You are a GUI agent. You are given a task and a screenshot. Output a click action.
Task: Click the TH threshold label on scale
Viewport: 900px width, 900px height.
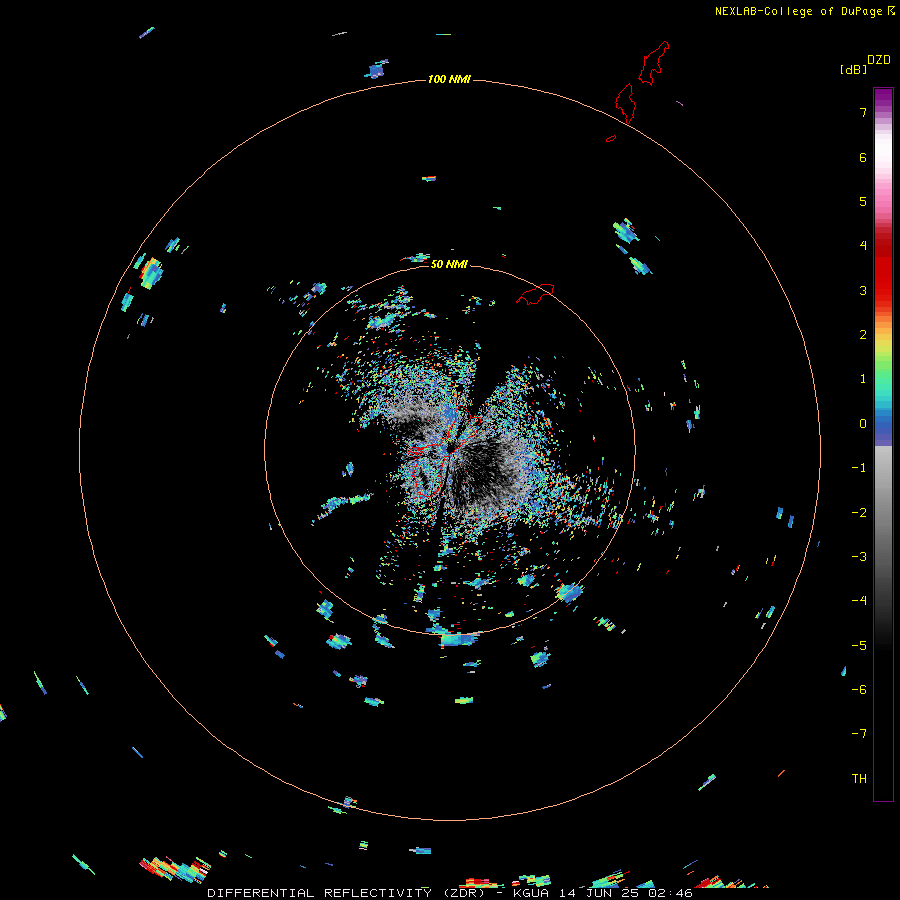click(x=859, y=779)
